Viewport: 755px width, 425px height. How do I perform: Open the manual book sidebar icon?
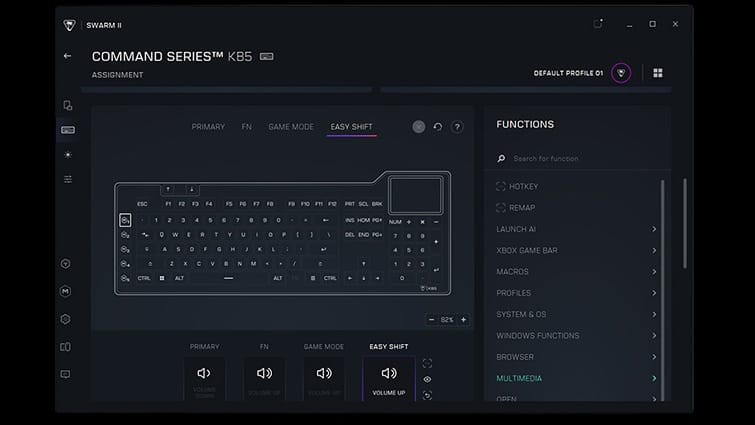(x=65, y=347)
